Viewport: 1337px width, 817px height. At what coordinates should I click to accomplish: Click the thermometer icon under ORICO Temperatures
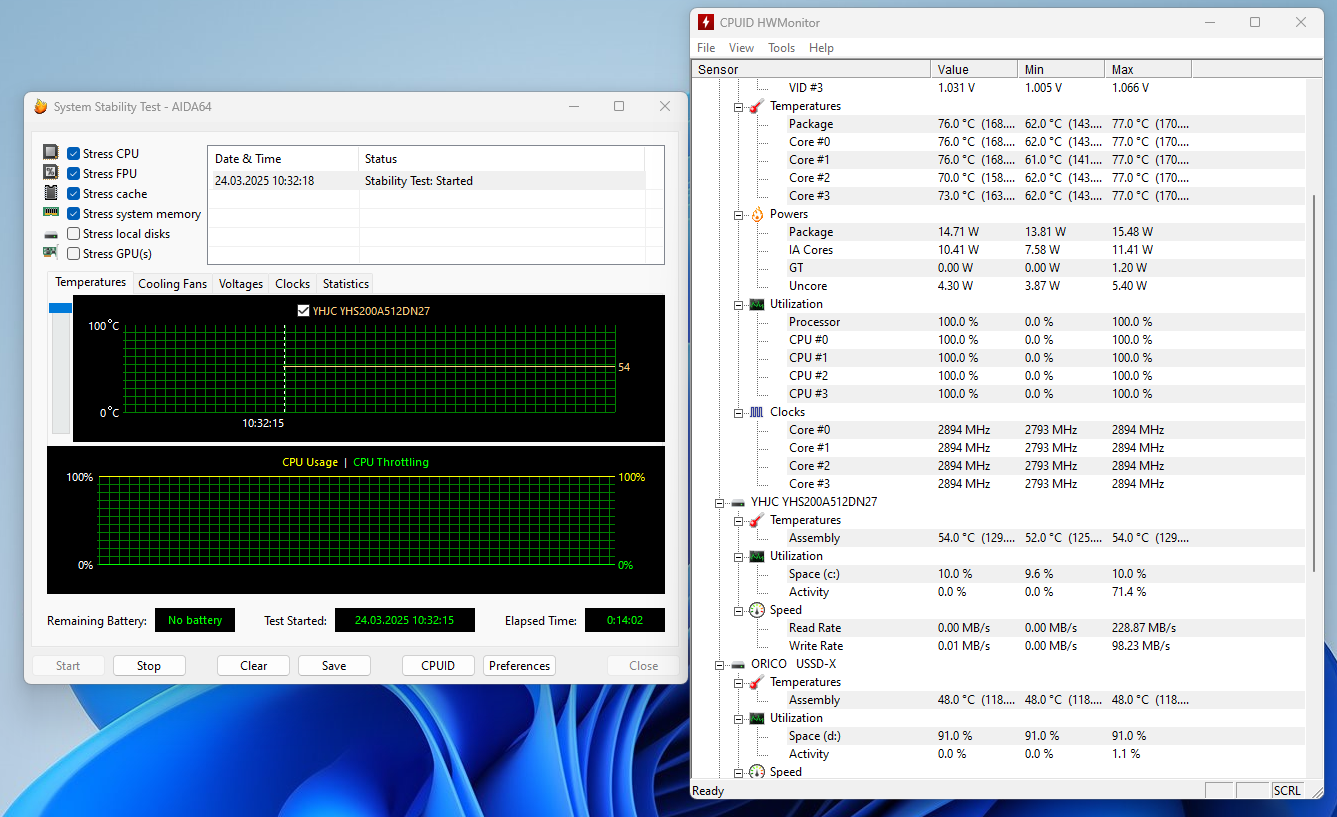(x=757, y=682)
